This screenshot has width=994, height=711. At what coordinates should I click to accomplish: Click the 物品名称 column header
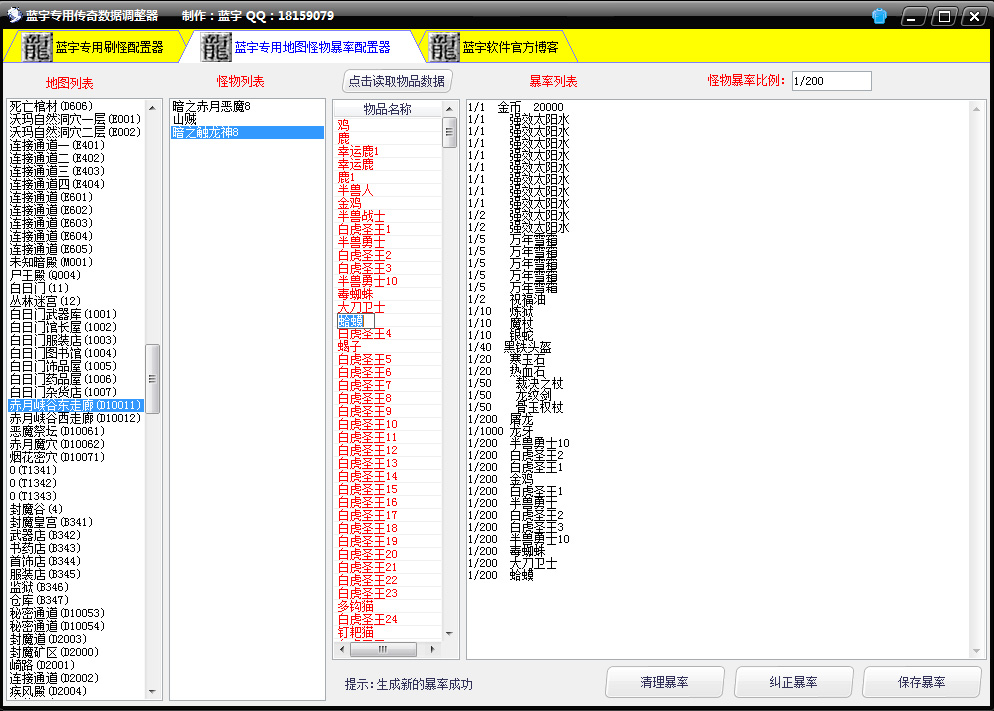pos(387,109)
